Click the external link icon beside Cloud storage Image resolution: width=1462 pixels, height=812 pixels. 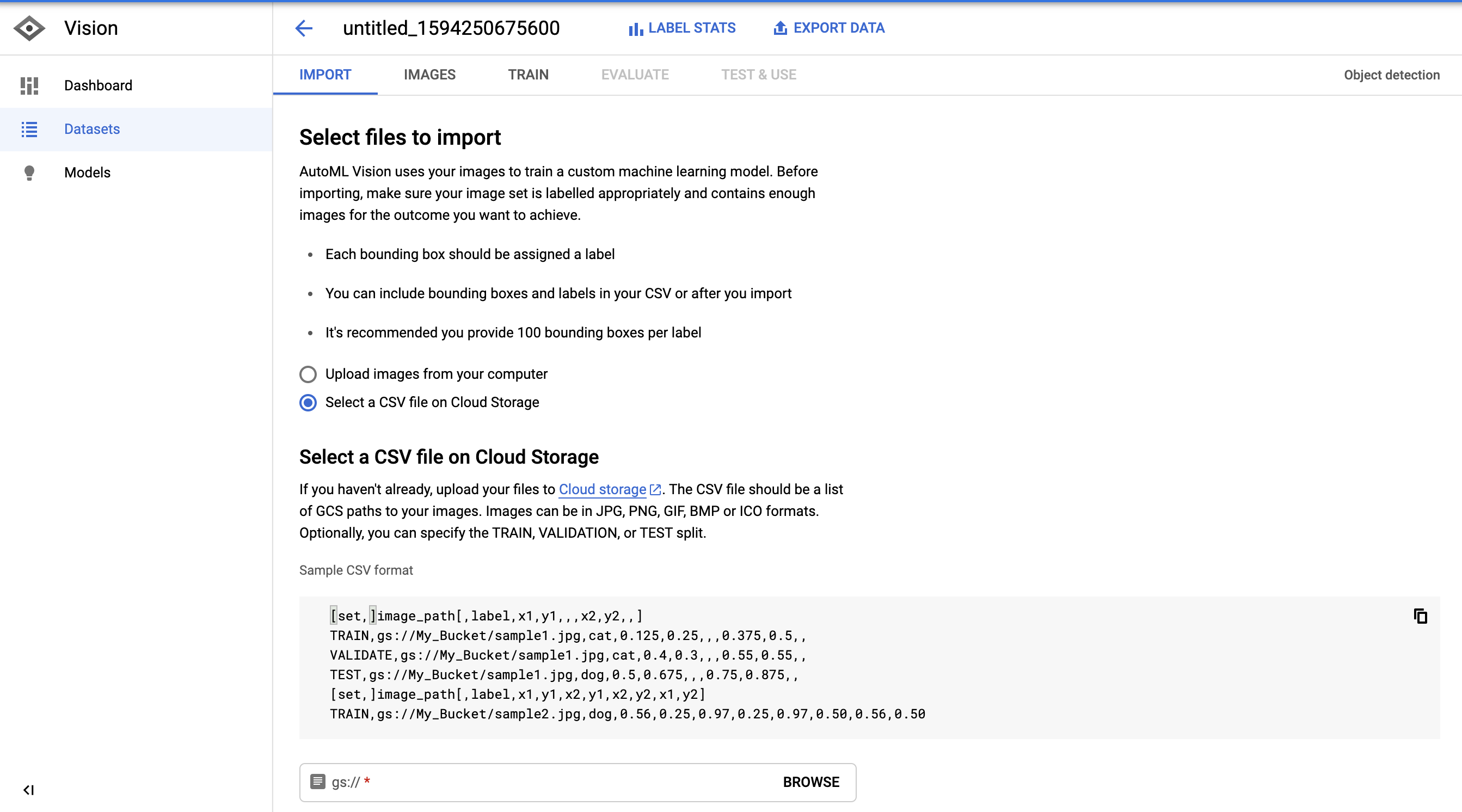point(655,489)
